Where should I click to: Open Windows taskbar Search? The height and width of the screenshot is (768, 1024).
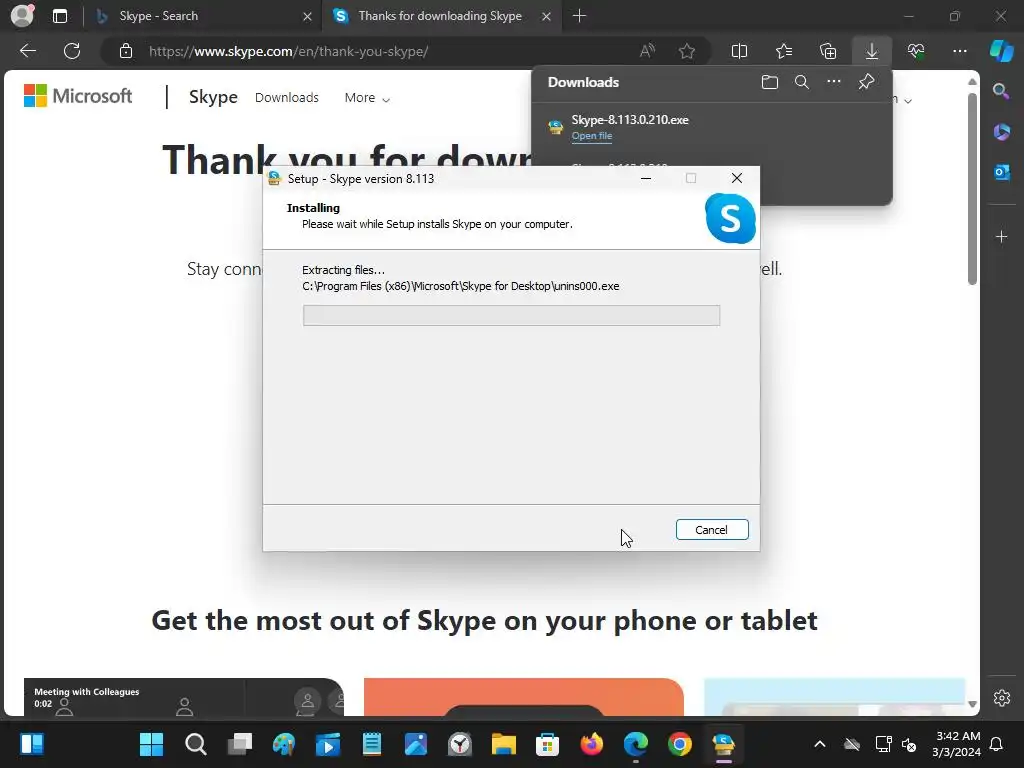(x=195, y=744)
